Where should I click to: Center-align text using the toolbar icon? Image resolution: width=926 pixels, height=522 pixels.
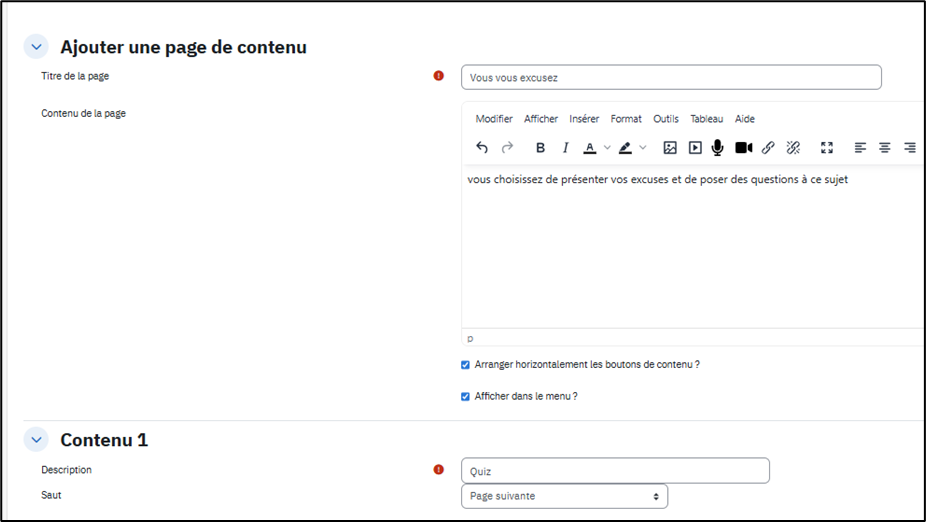pos(885,148)
